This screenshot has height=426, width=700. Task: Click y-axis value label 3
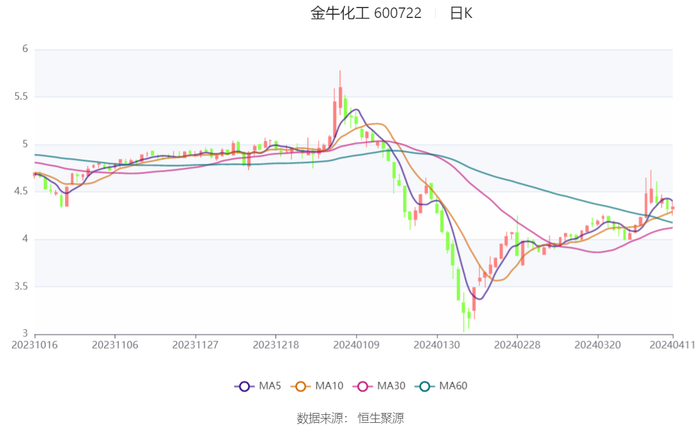25,334
